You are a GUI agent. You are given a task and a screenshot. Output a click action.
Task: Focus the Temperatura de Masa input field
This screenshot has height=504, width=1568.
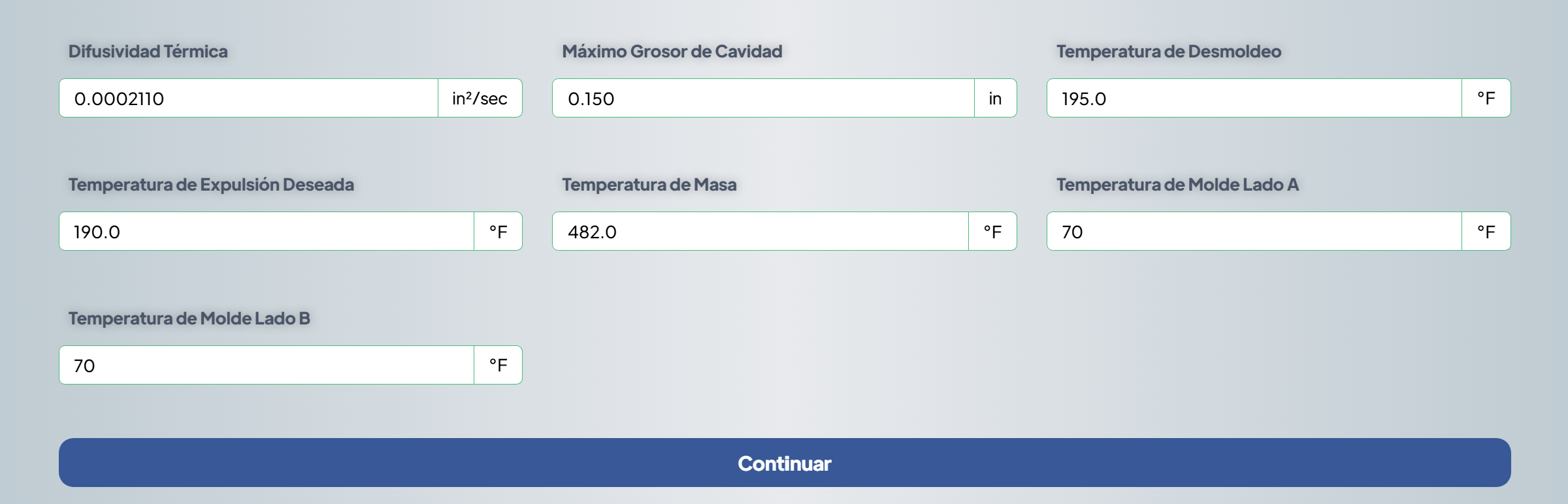(x=760, y=232)
